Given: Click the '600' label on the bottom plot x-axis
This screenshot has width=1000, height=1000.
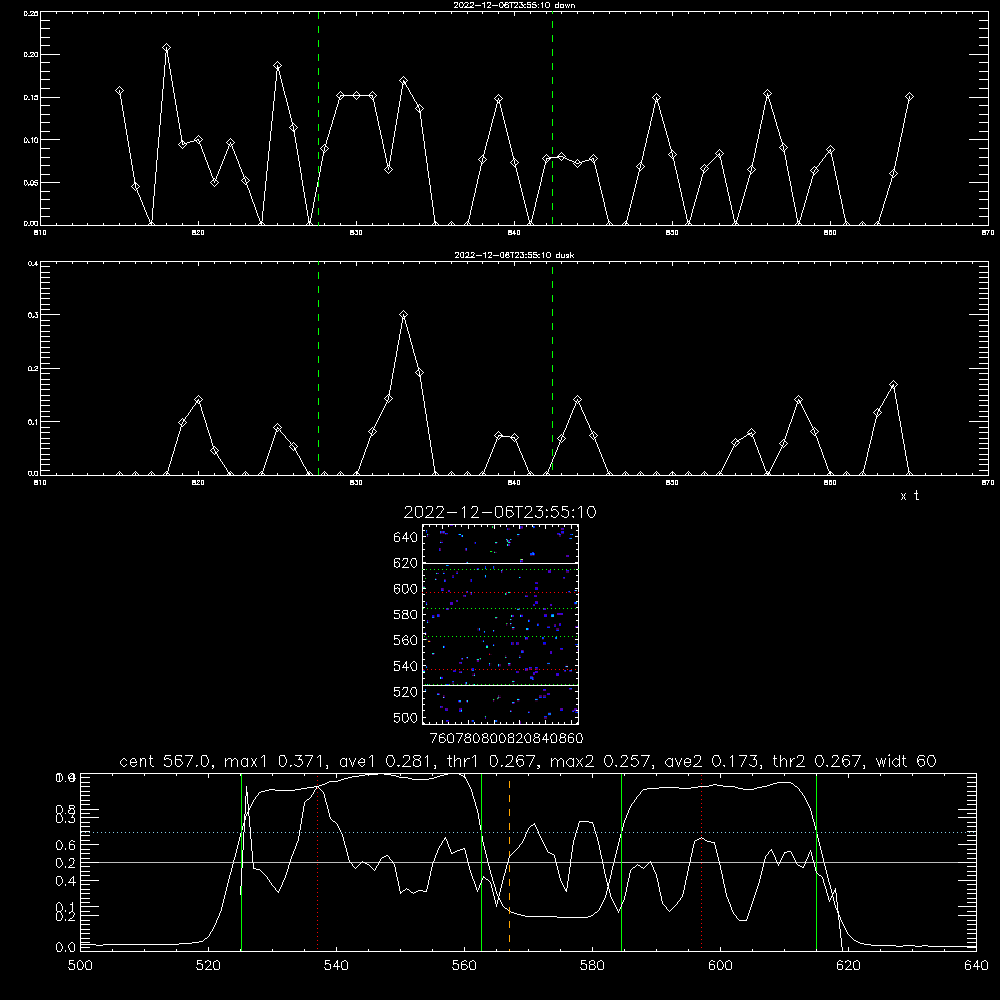Looking at the screenshot, I should [721, 965].
